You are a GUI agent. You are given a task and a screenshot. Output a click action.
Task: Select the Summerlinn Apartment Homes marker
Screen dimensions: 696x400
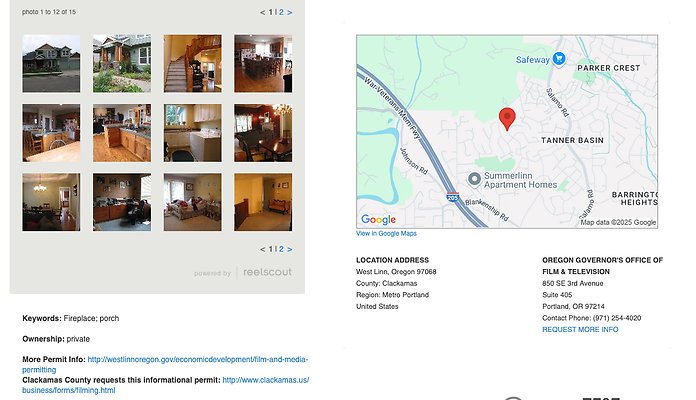click(x=474, y=179)
